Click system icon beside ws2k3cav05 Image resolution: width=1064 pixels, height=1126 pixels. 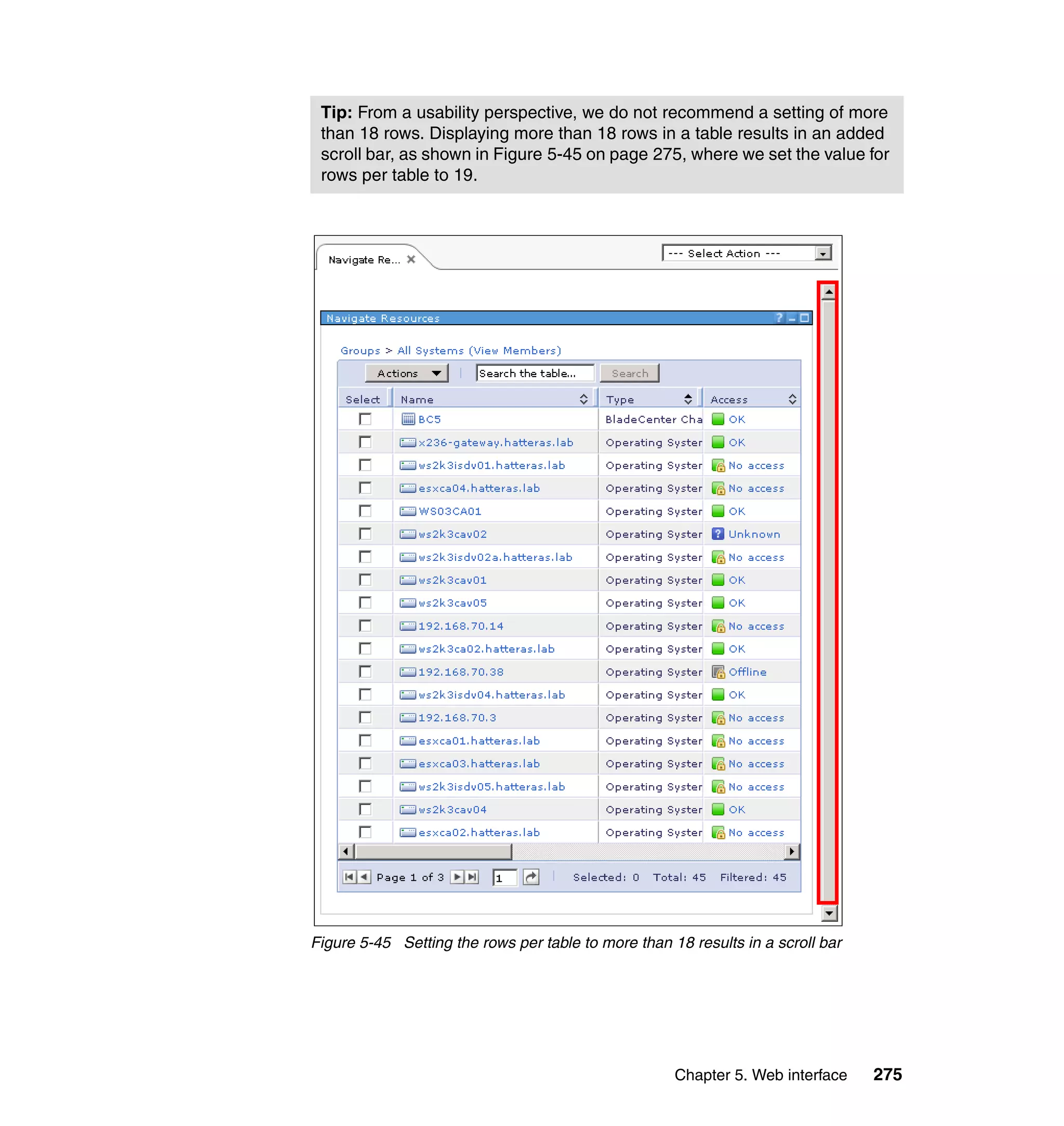pos(408,602)
